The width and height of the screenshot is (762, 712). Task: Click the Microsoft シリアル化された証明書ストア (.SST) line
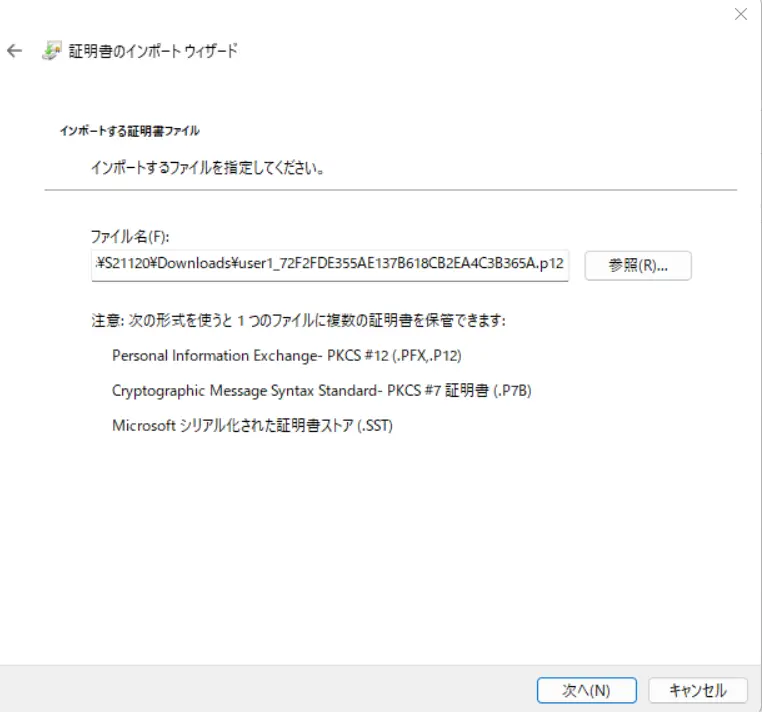(x=252, y=426)
